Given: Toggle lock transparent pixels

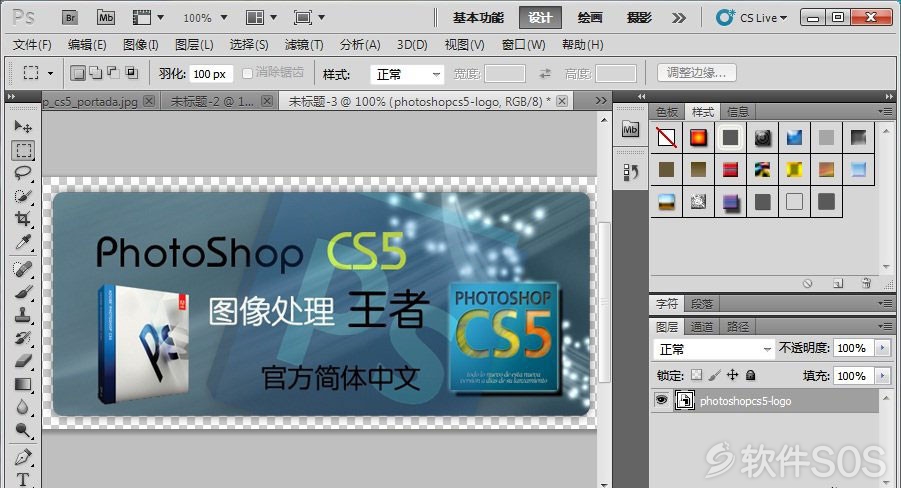Looking at the screenshot, I should coord(696,375).
